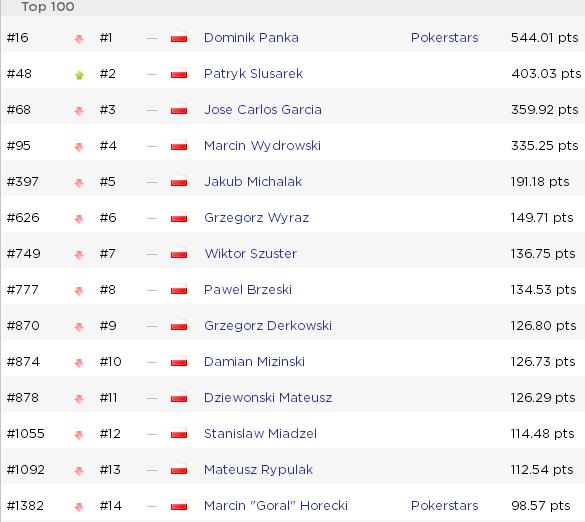Click red down arrow next to #1382

pos(79,507)
